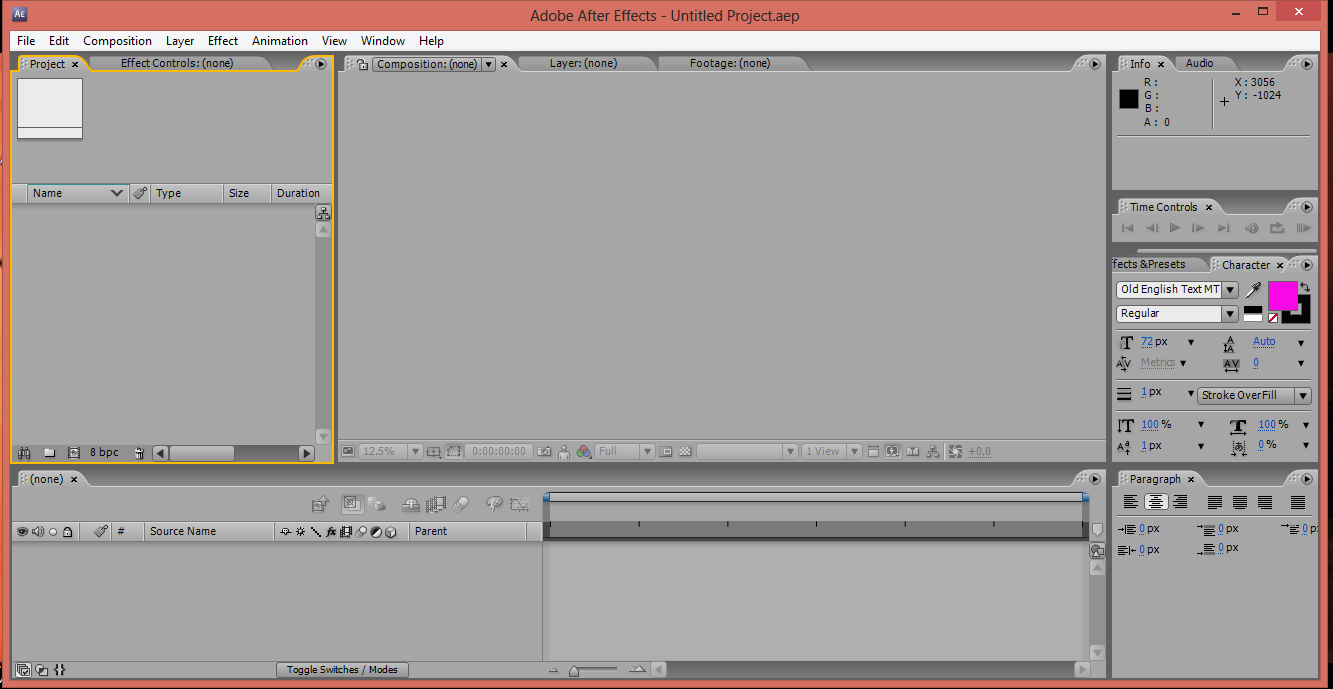This screenshot has height=689, width=1333.
Task: Select Left align text in Paragraph panel
Action: click(x=1131, y=502)
